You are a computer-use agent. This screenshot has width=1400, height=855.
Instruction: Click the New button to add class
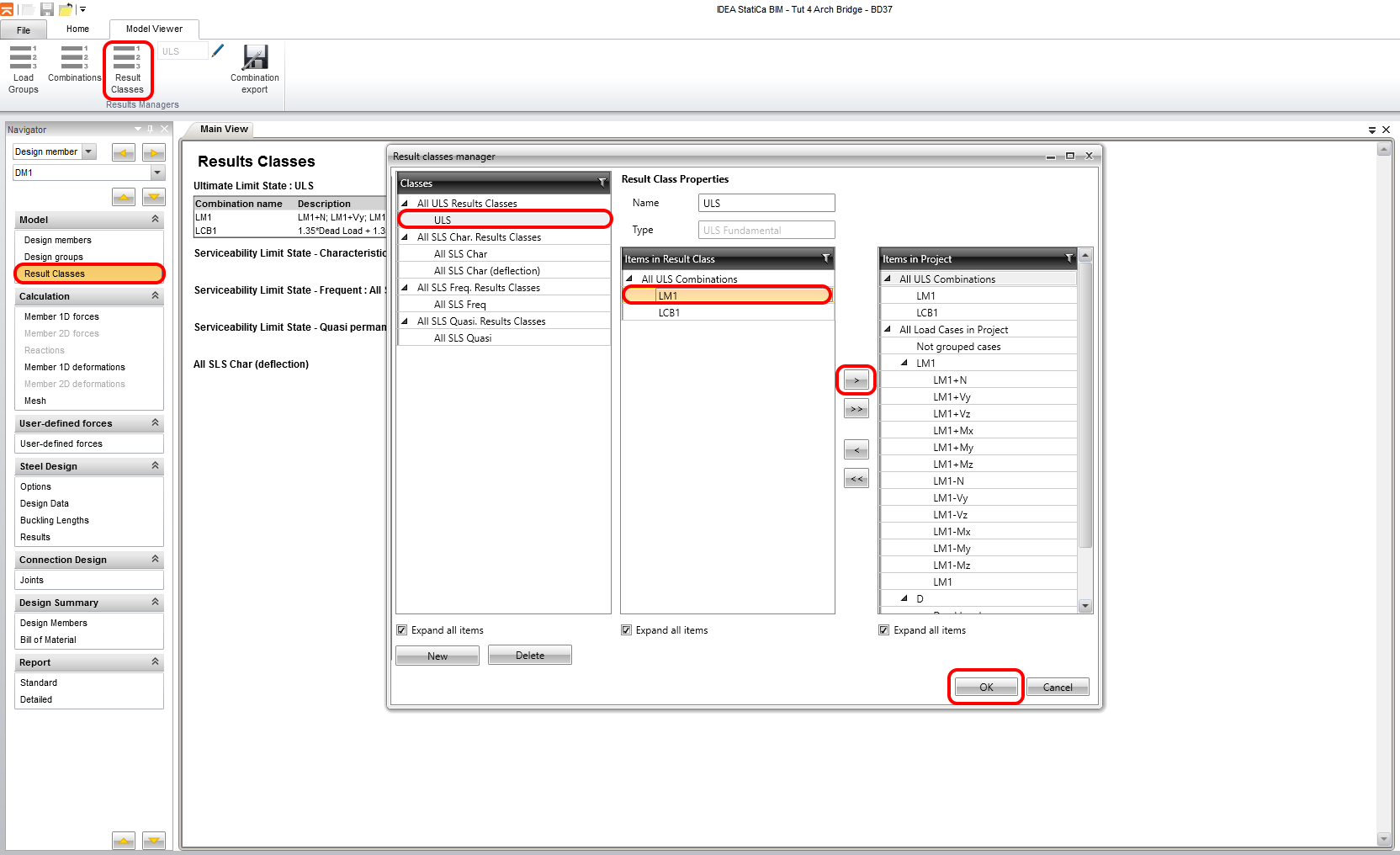pos(437,656)
